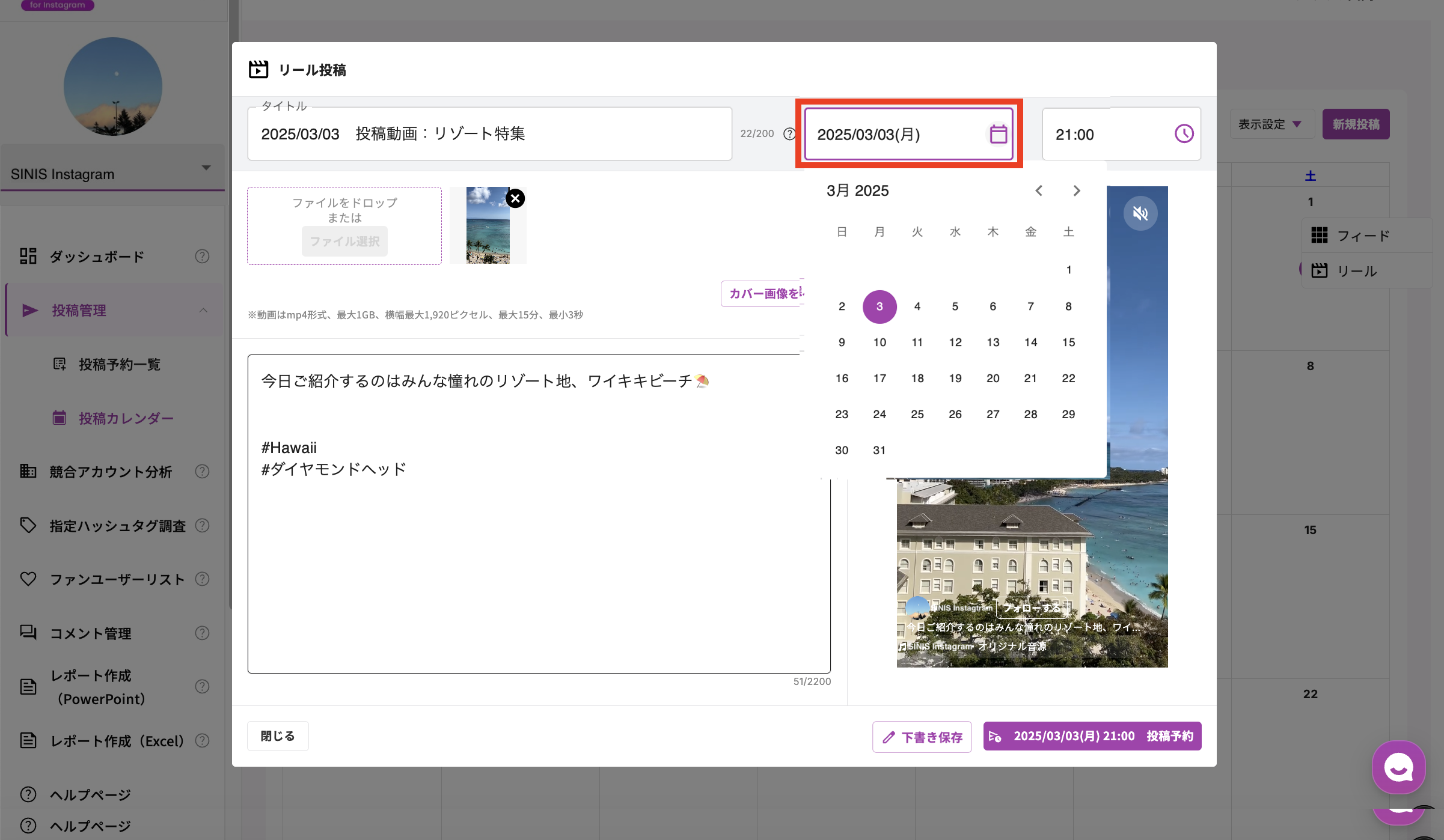The image size is (1444, 840).
Task: Click the title help question-mark icon
Action: click(x=789, y=134)
